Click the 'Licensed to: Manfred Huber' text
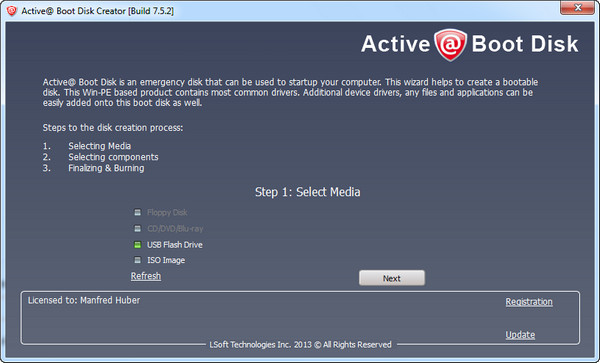The width and height of the screenshot is (600, 363). [x=84, y=300]
